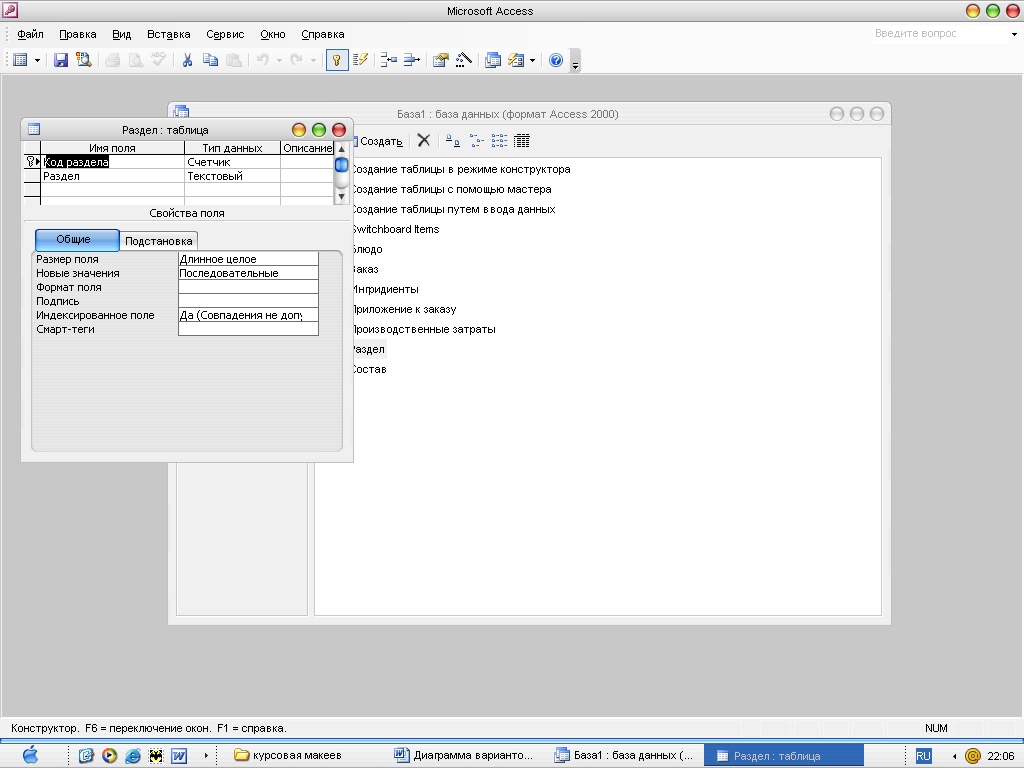Screen dimensions: 1024x768
Task: Open the Вид menu
Action: pos(121,34)
